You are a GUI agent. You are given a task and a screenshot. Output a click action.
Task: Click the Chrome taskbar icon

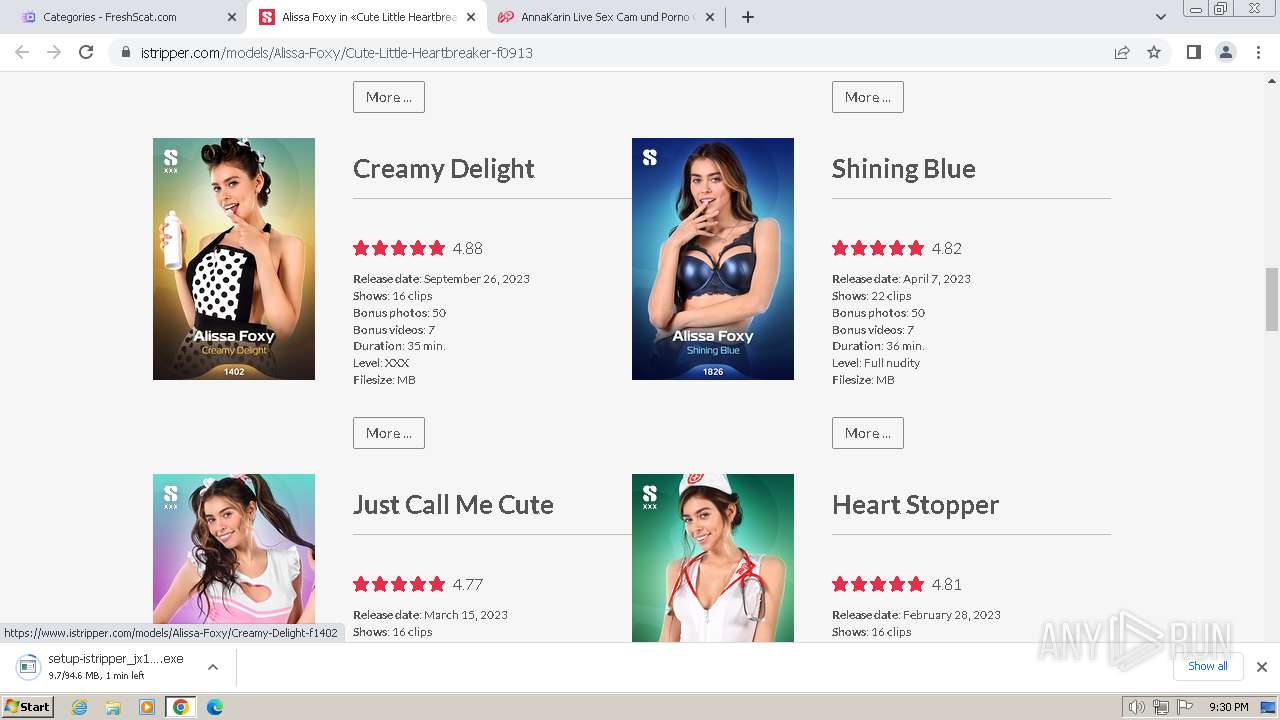point(181,707)
